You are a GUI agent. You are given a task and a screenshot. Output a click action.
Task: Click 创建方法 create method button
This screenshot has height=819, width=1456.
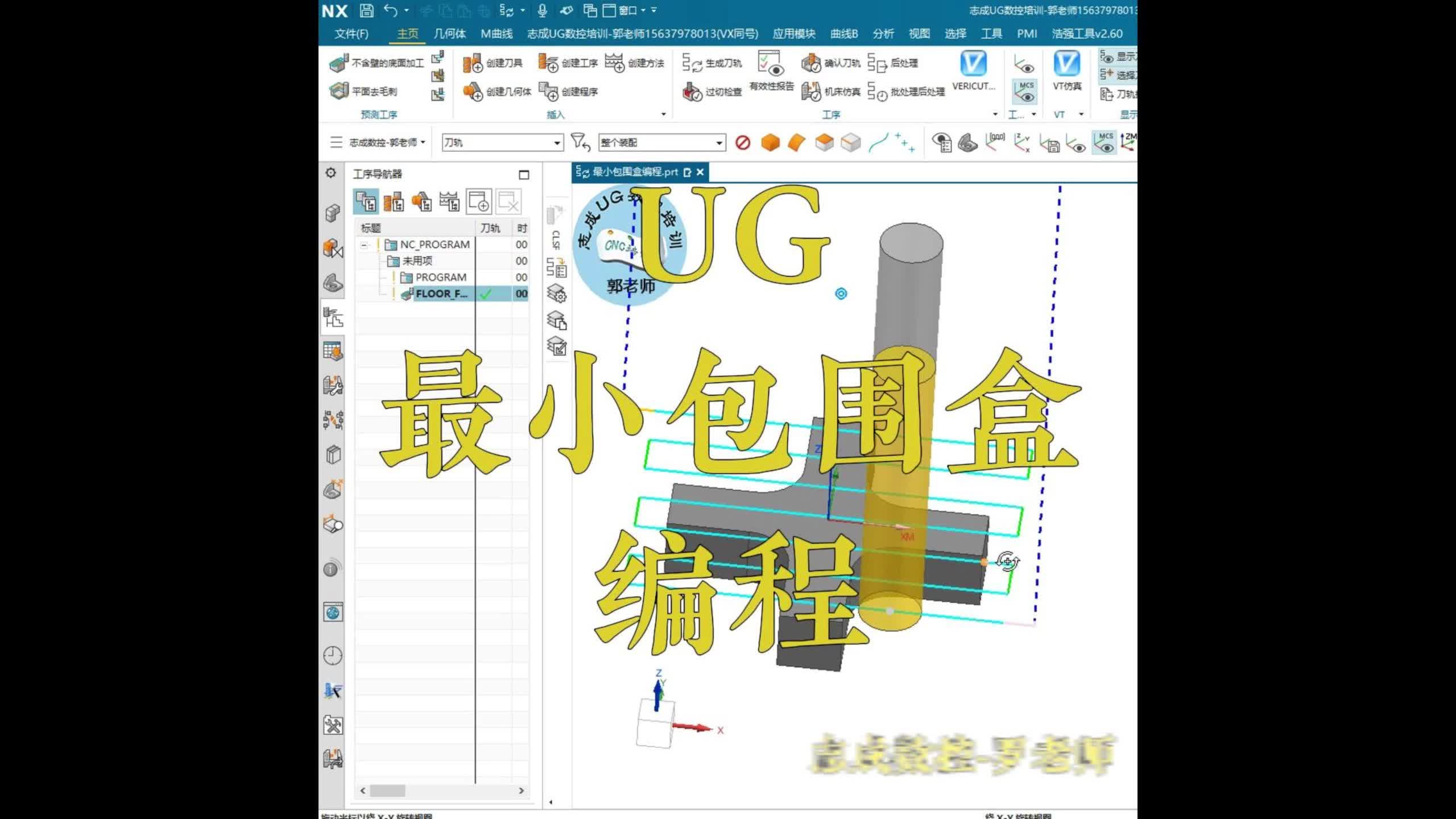tap(634, 63)
